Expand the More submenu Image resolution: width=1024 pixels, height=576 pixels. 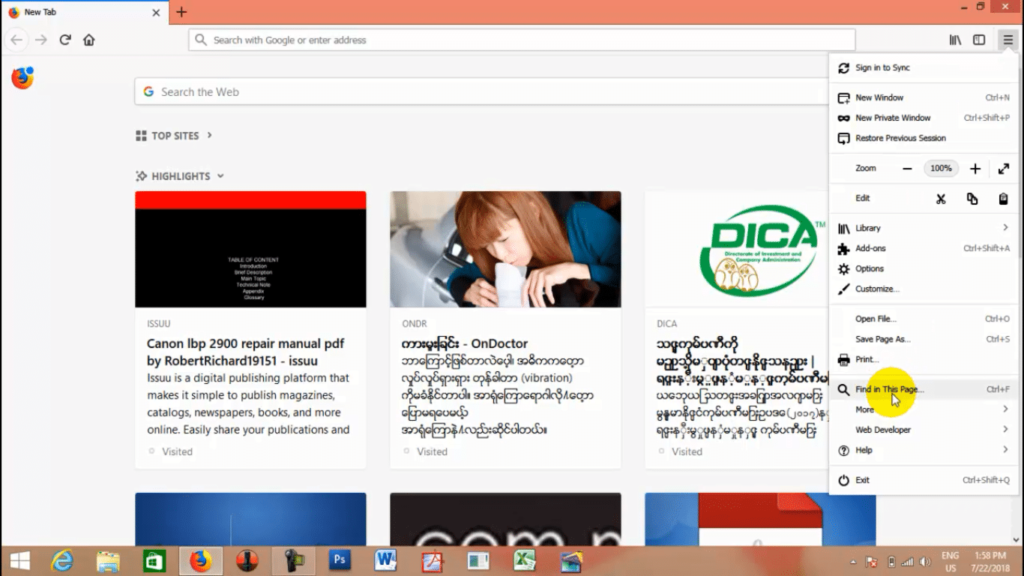[923, 409]
